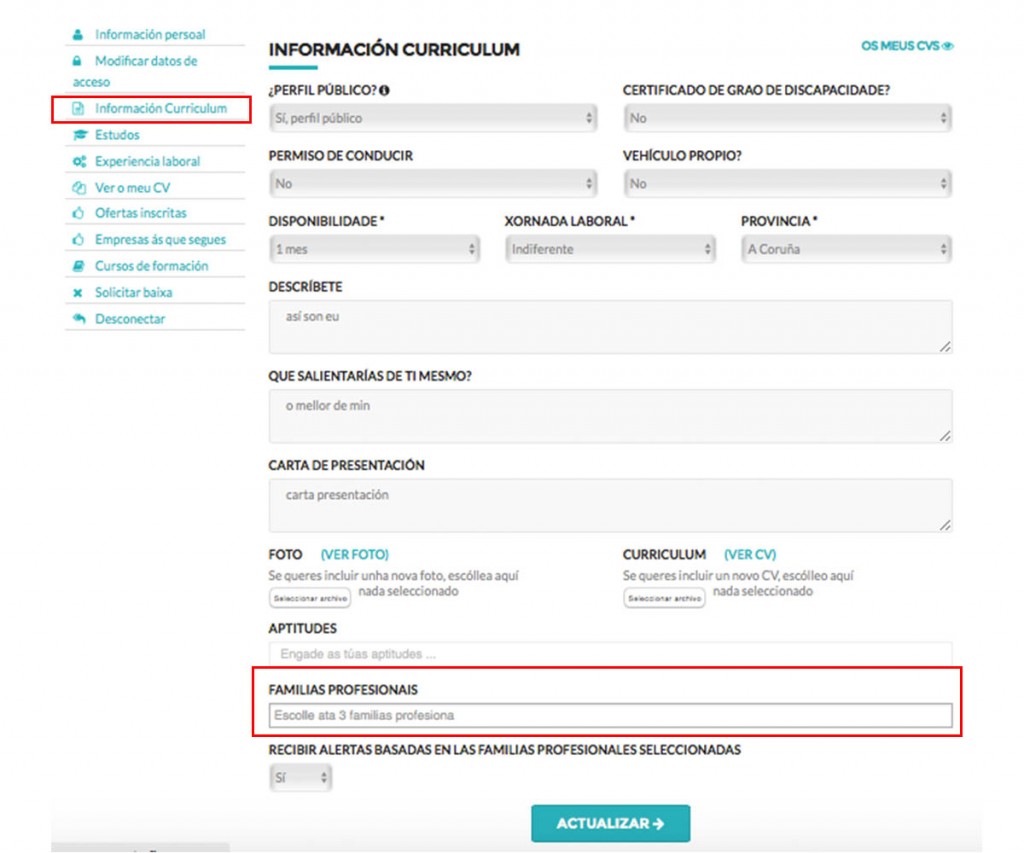Viewport: 1024px width, 853px height.
Task: Open the Xornada laboral dropdown showing Indiferente
Action: pos(610,249)
